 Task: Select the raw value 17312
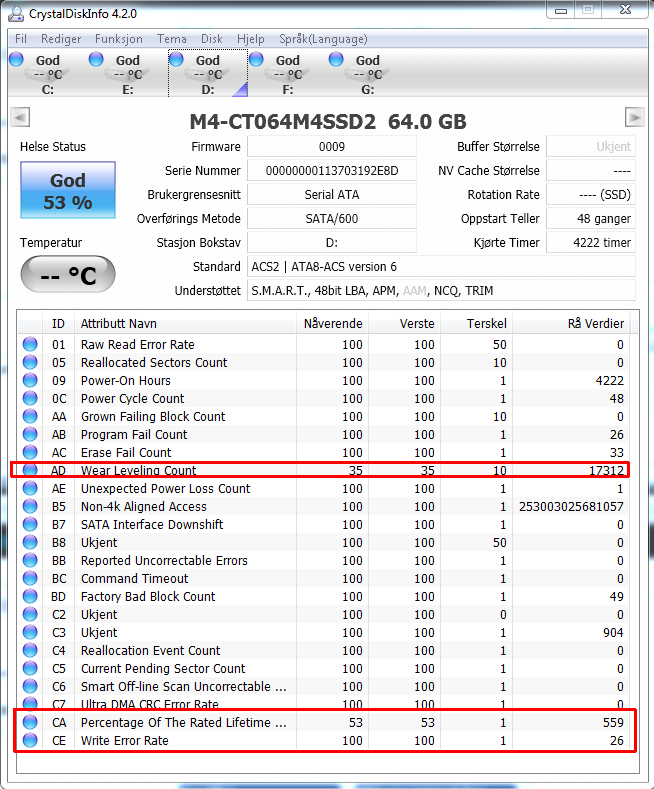click(606, 470)
